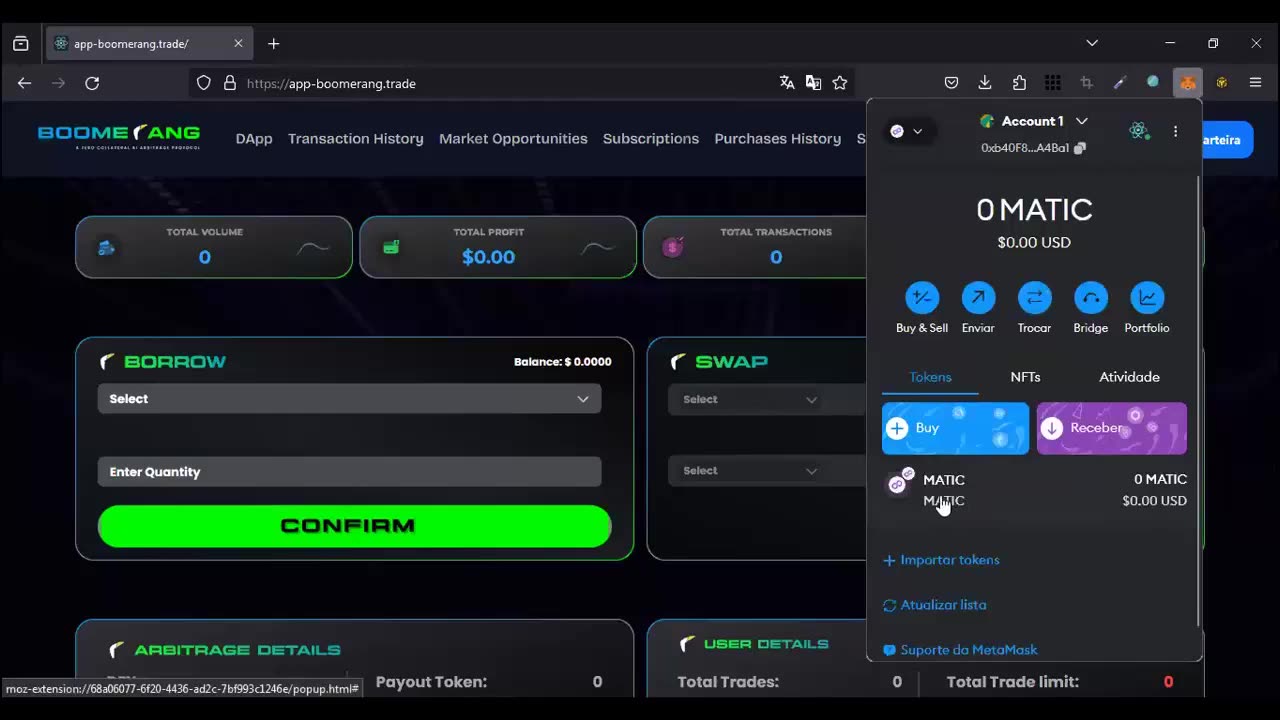Open the MetaMask fox extension icon
Screen dimensions: 1280x720
click(1187, 83)
